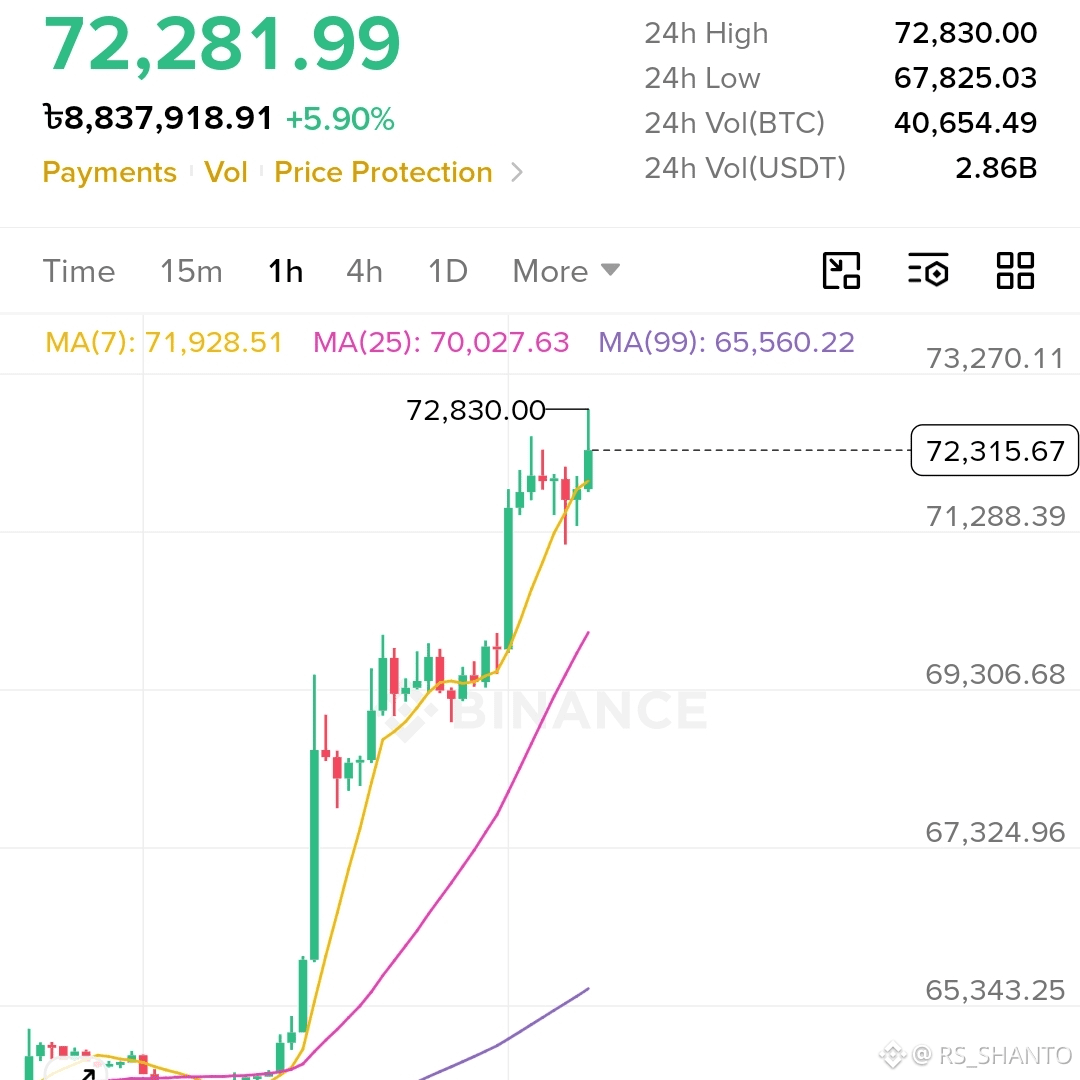Image resolution: width=1080 pixels, height=1080 pixels.
Task: Tap the 24h Low value 67,825.03
Action: point(965,78)
